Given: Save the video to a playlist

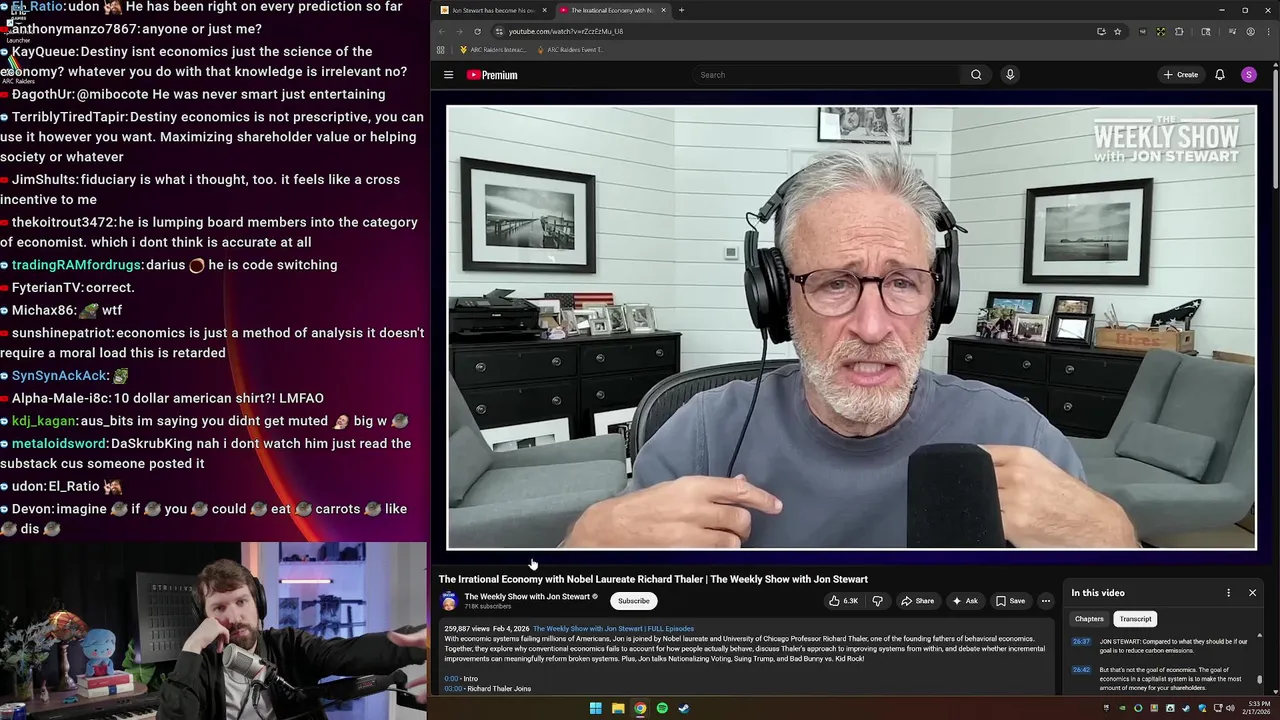Looking at the screenshot, I should 1010,601.
